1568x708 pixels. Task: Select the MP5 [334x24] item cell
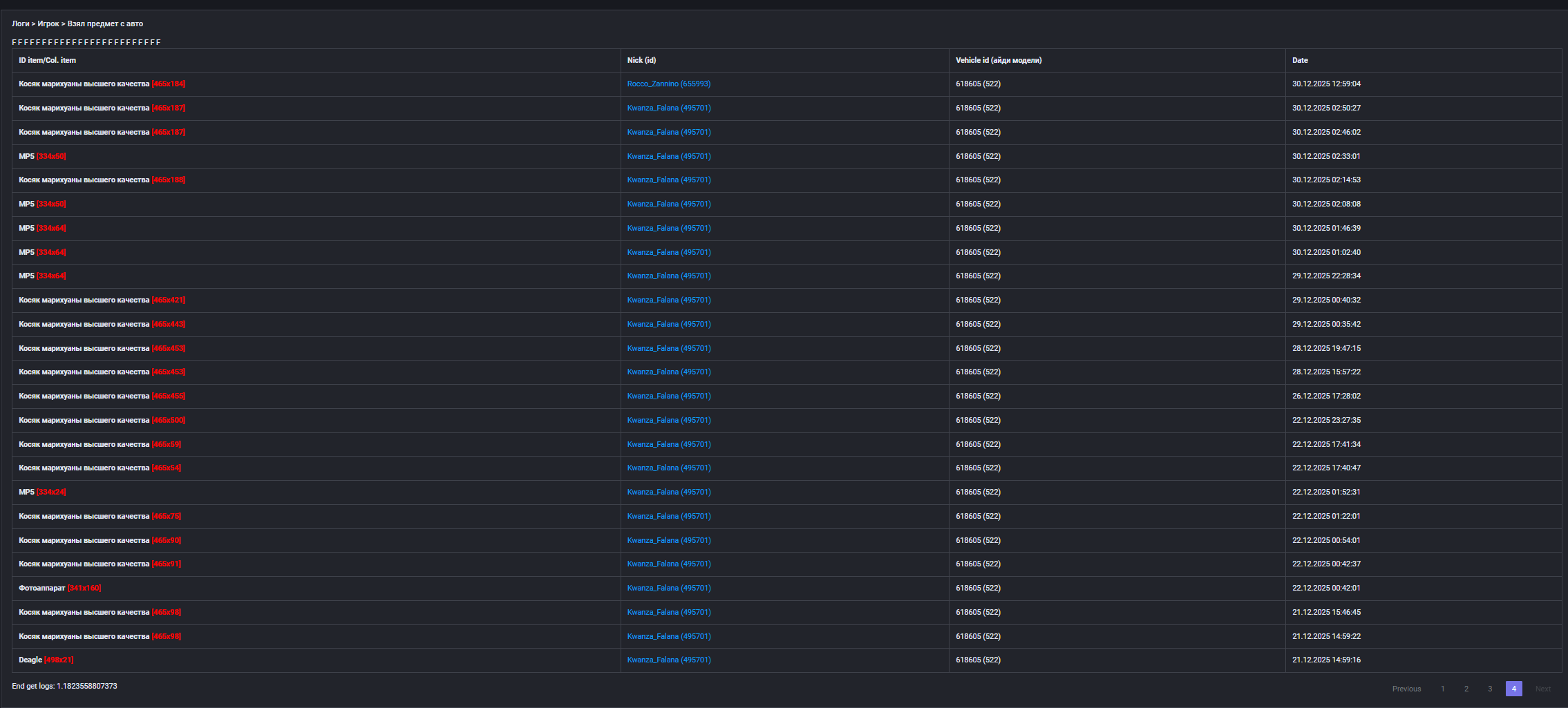point(42,492)
